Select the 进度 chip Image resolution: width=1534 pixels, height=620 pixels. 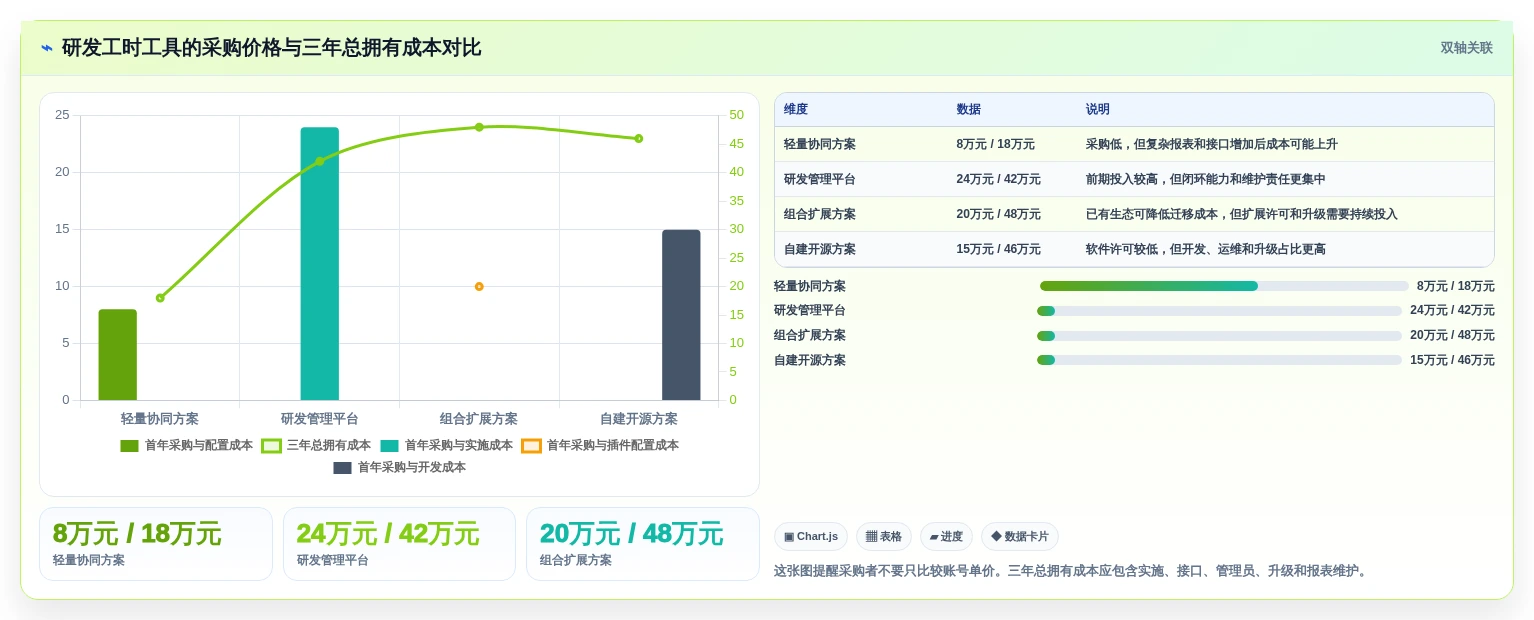(946, 537)
